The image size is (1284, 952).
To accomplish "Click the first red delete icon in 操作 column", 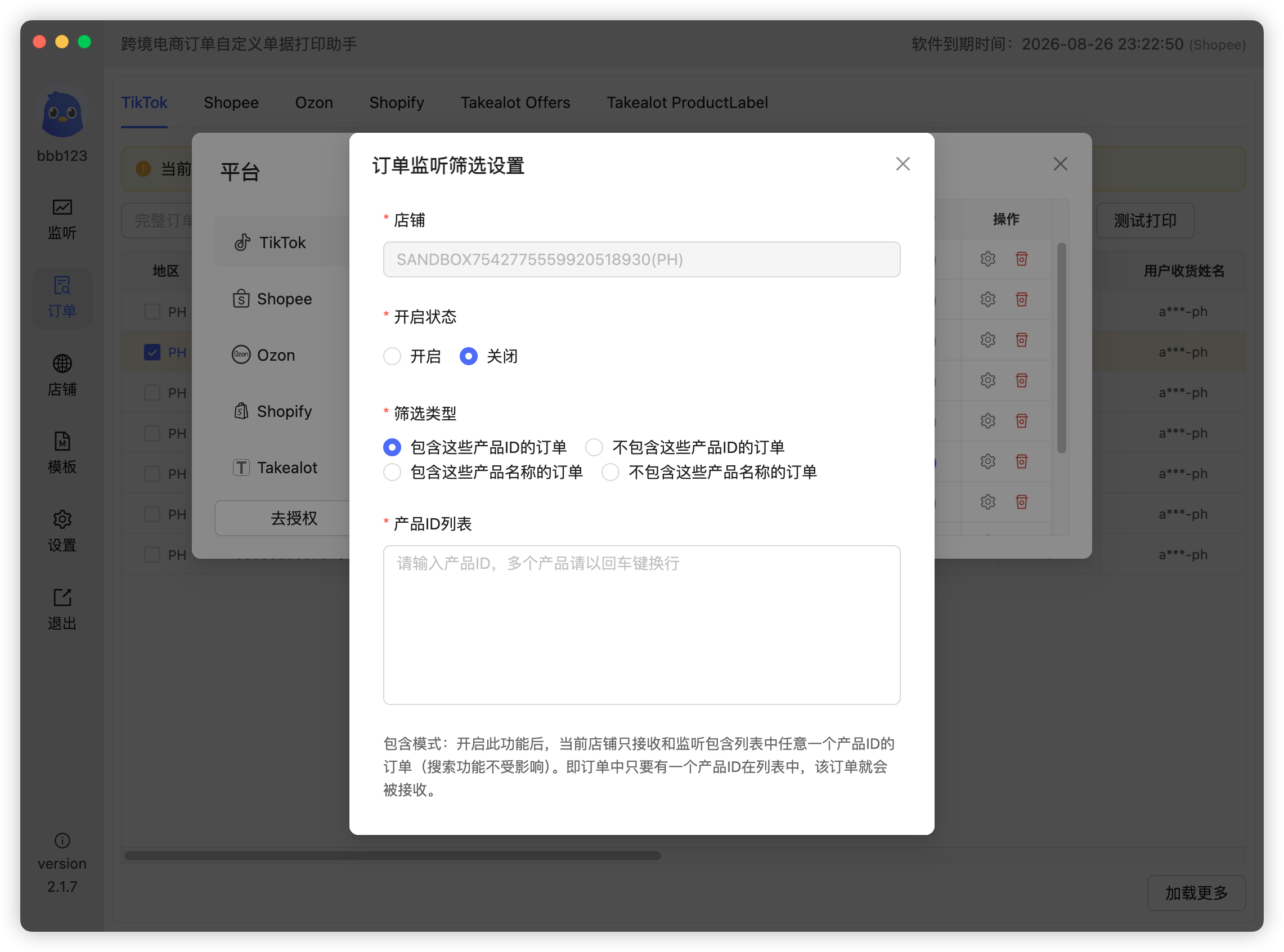I will [x=1021, y=259].
